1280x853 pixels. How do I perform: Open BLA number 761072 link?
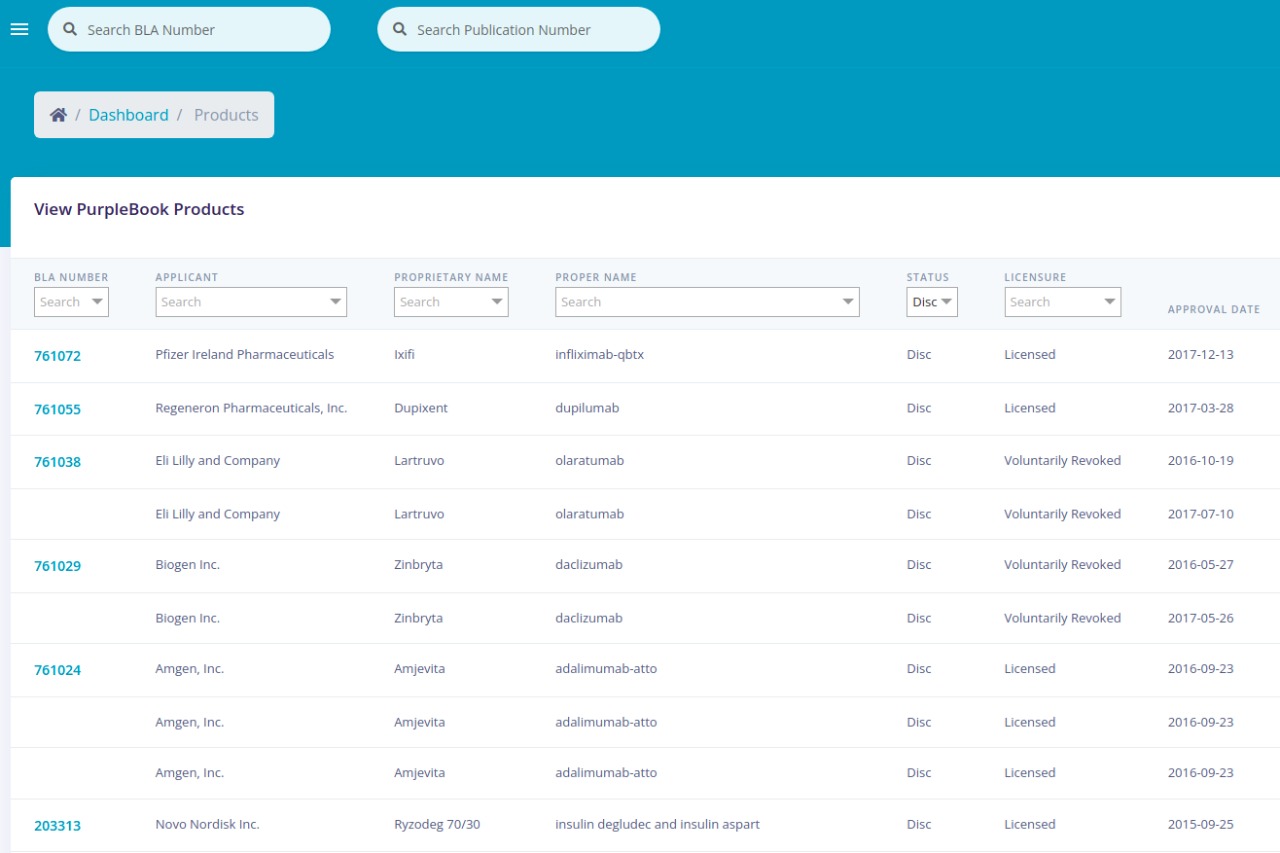57,356
